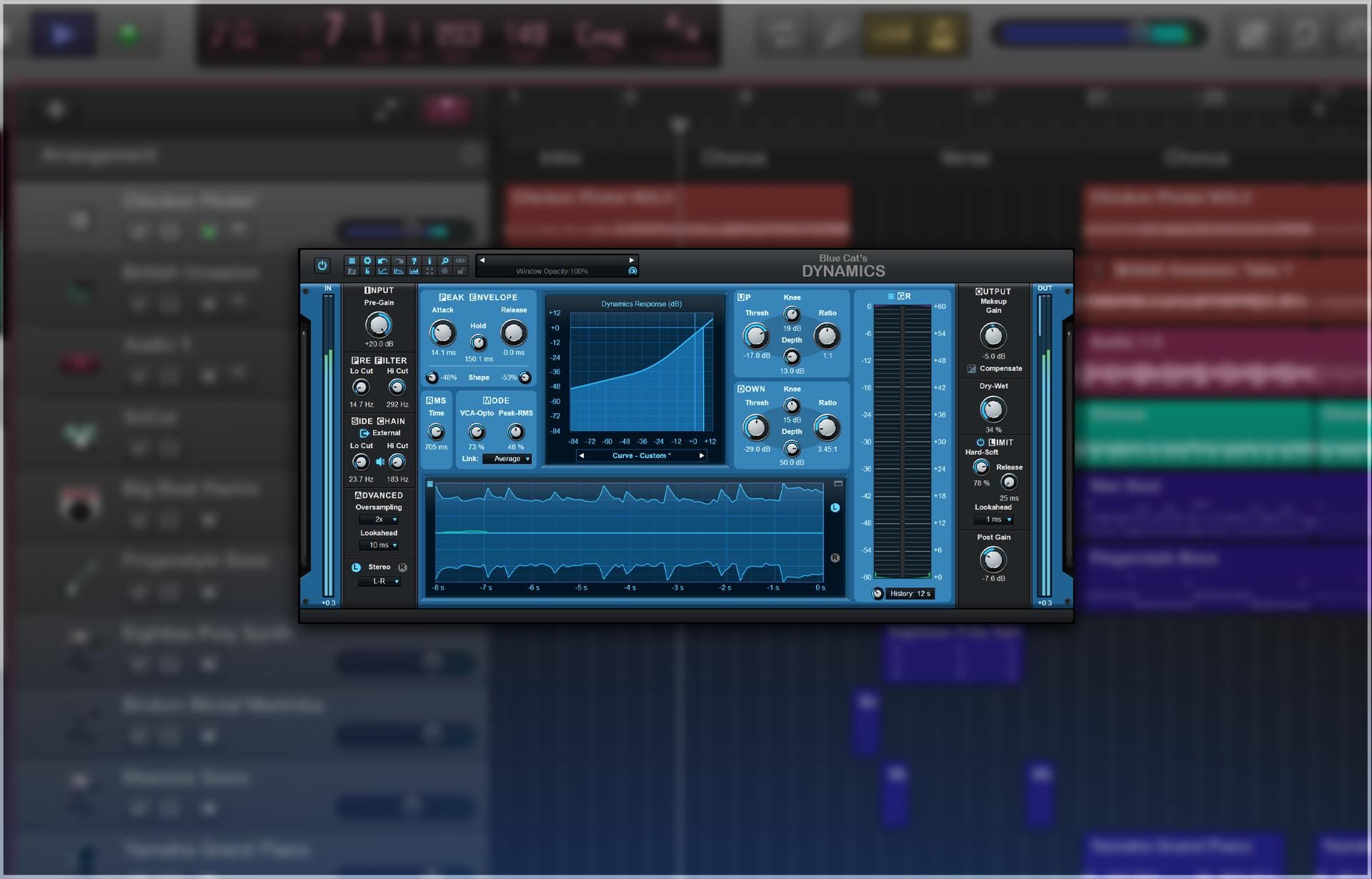Click the Hard-Soft limit knob

(981, 467)
